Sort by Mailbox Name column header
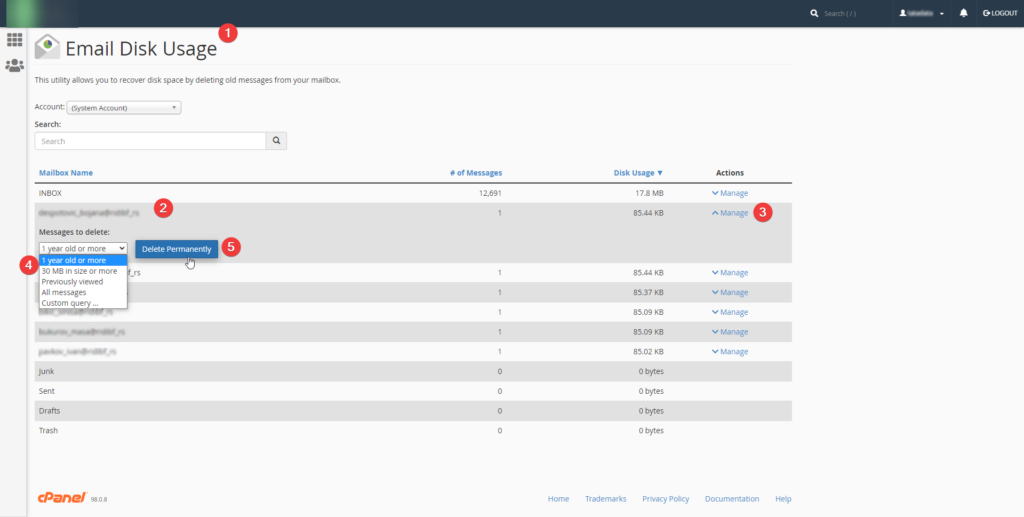The width and height of the screenshot is (1024, 517). click(66, 173)
